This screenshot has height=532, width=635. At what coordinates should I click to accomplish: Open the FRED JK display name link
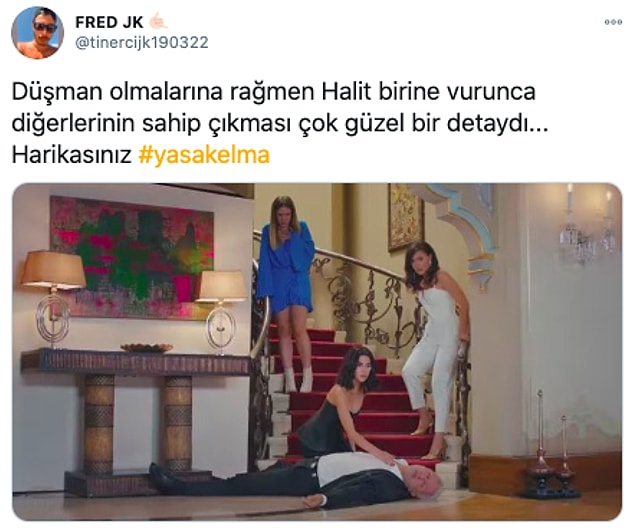pyautogui.click(x=109, y=22)
